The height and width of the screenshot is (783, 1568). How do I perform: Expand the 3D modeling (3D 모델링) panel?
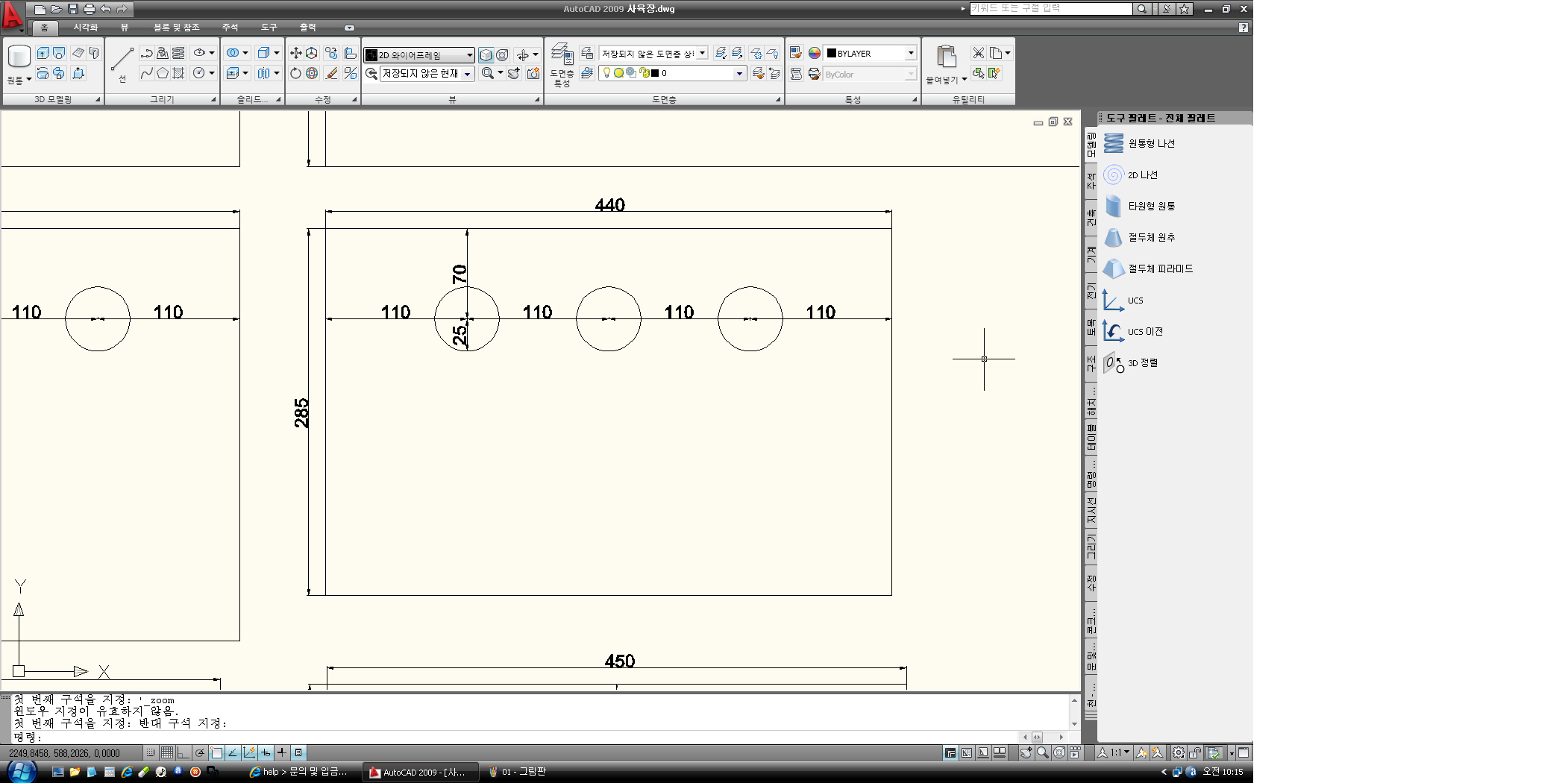coord(98,99)
